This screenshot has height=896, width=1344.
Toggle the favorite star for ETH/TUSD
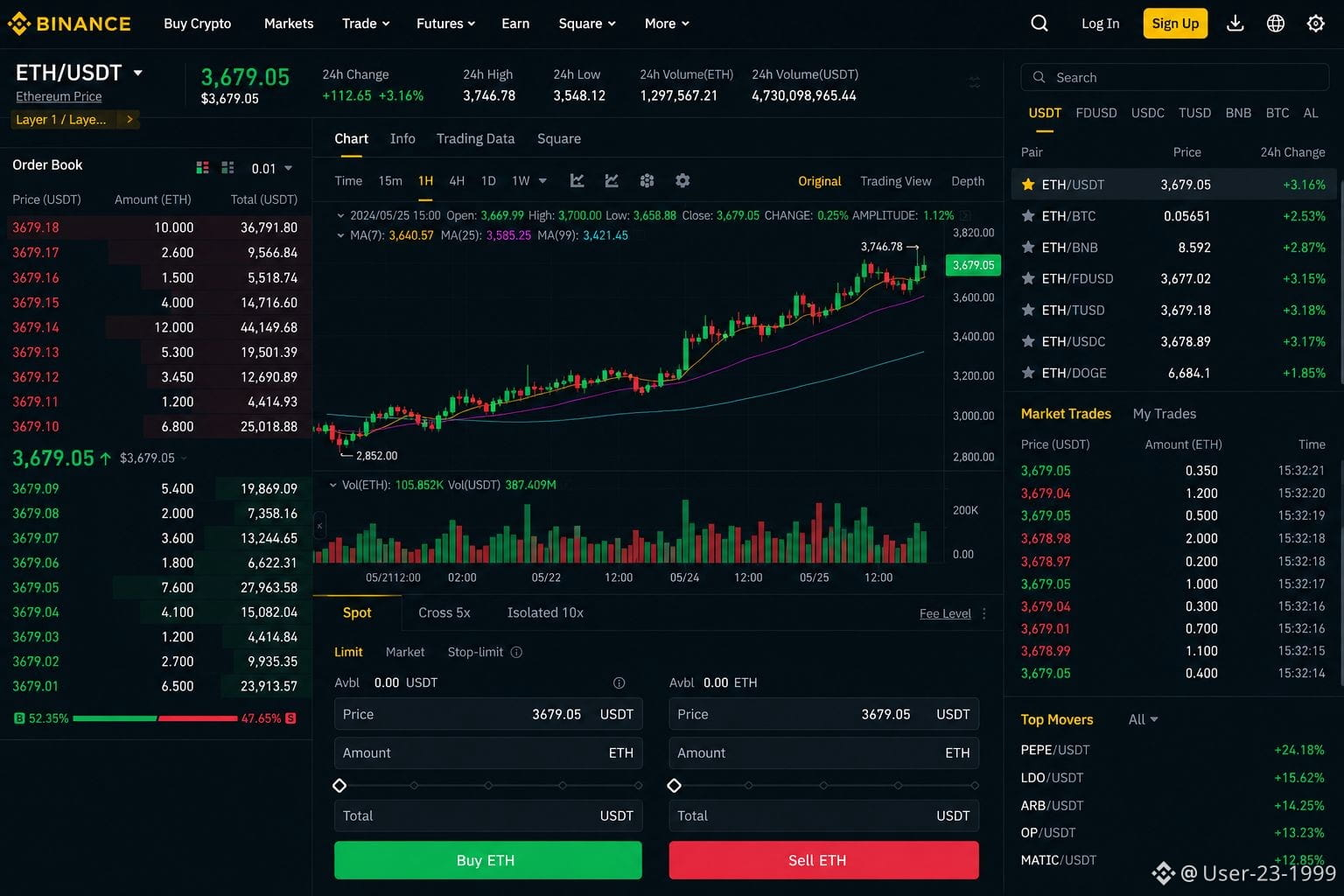tap(1028, 310)
